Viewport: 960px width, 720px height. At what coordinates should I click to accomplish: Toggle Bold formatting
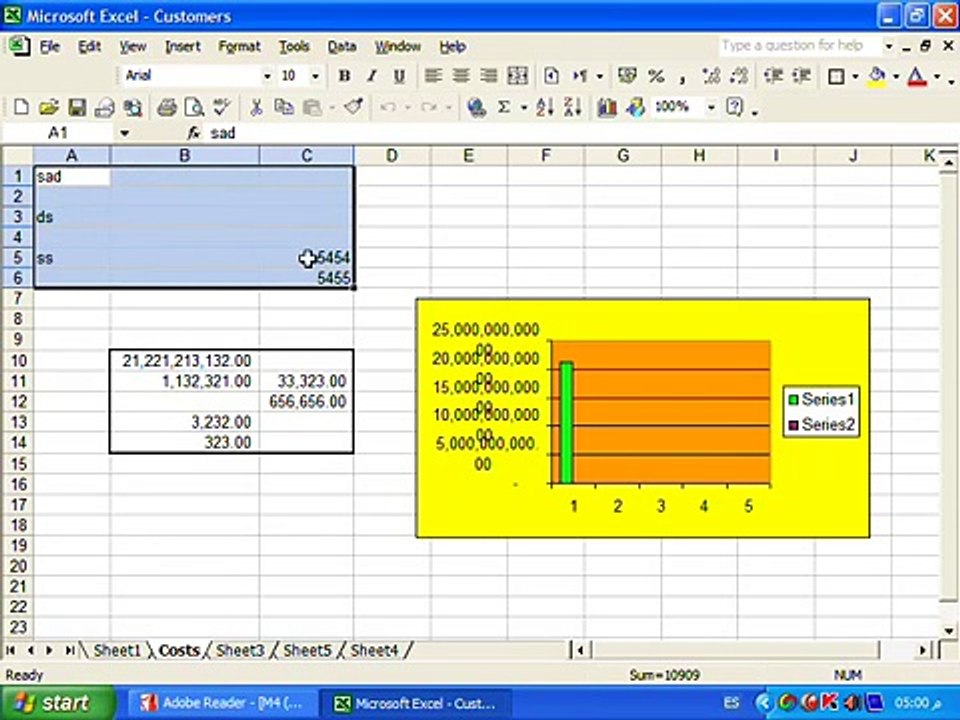tap(345, 76)
